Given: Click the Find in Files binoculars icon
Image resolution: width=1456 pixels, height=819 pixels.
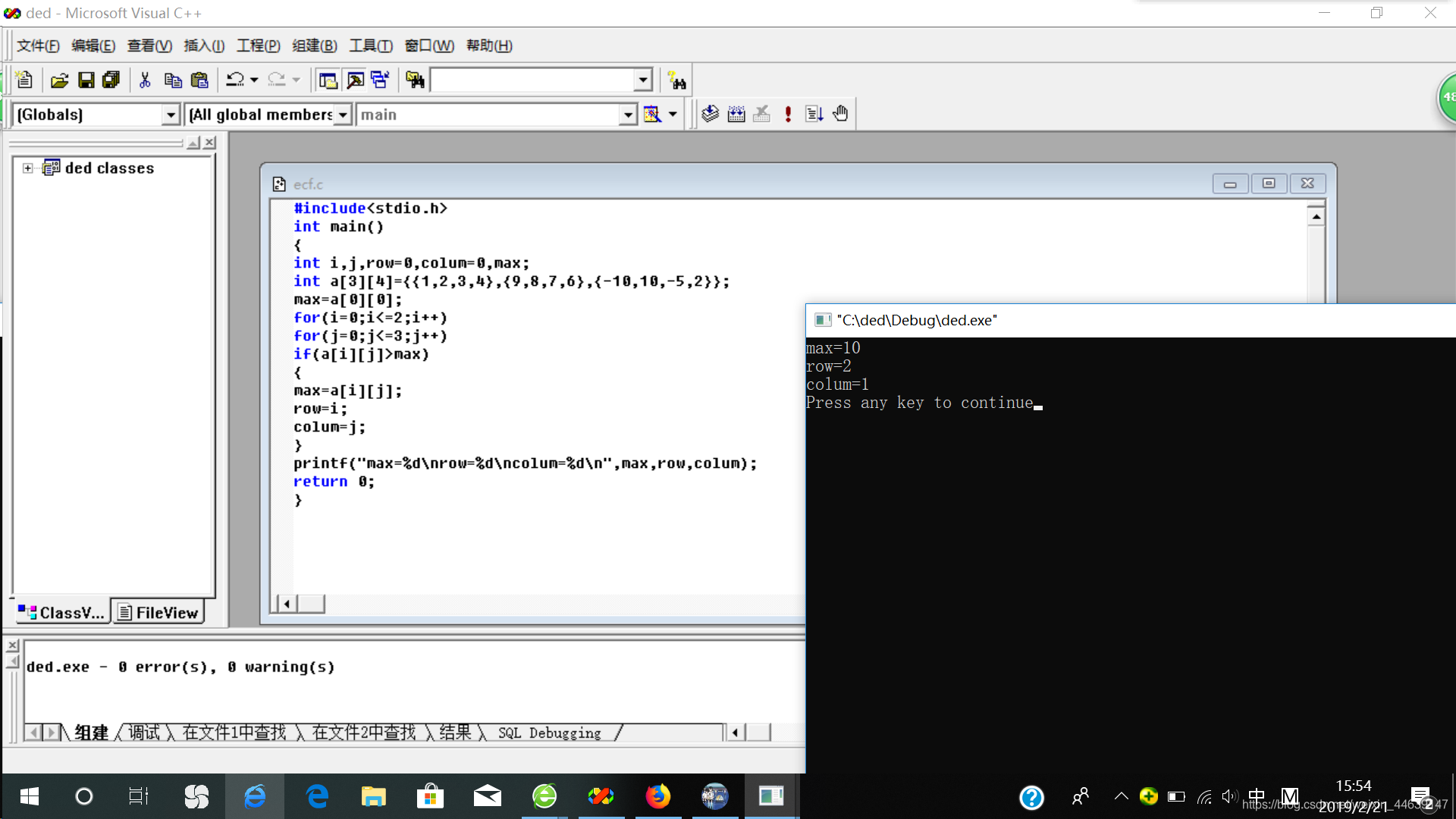Looking at the screenshot, I should (415, 80).
